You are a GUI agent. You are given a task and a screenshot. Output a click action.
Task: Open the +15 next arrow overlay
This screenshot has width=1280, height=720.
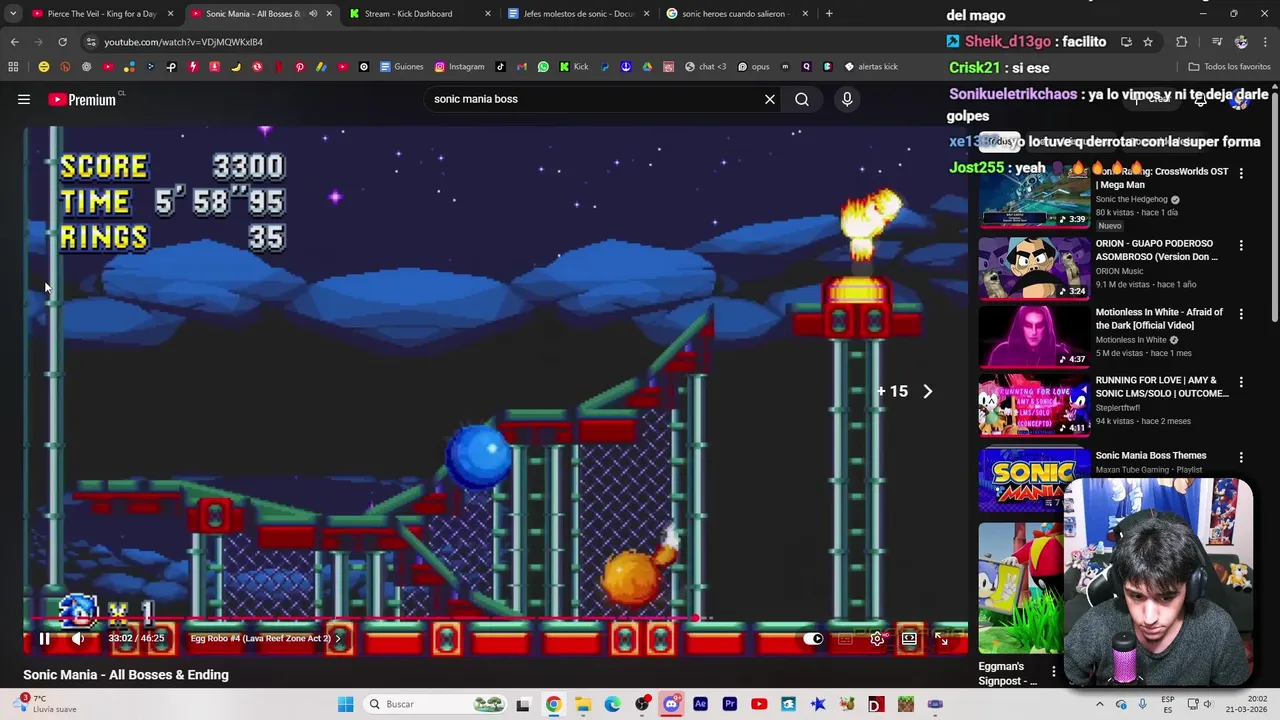(927, 392)
